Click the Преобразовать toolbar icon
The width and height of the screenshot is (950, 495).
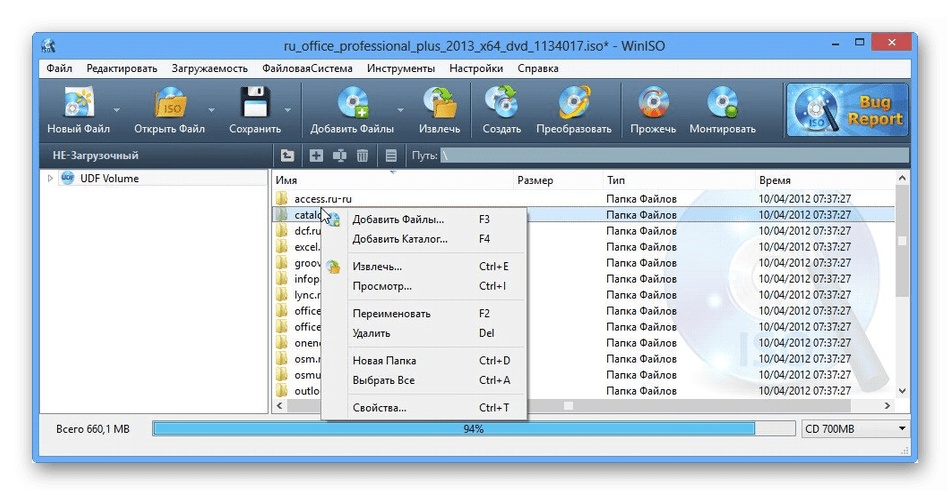click(573, 102)
